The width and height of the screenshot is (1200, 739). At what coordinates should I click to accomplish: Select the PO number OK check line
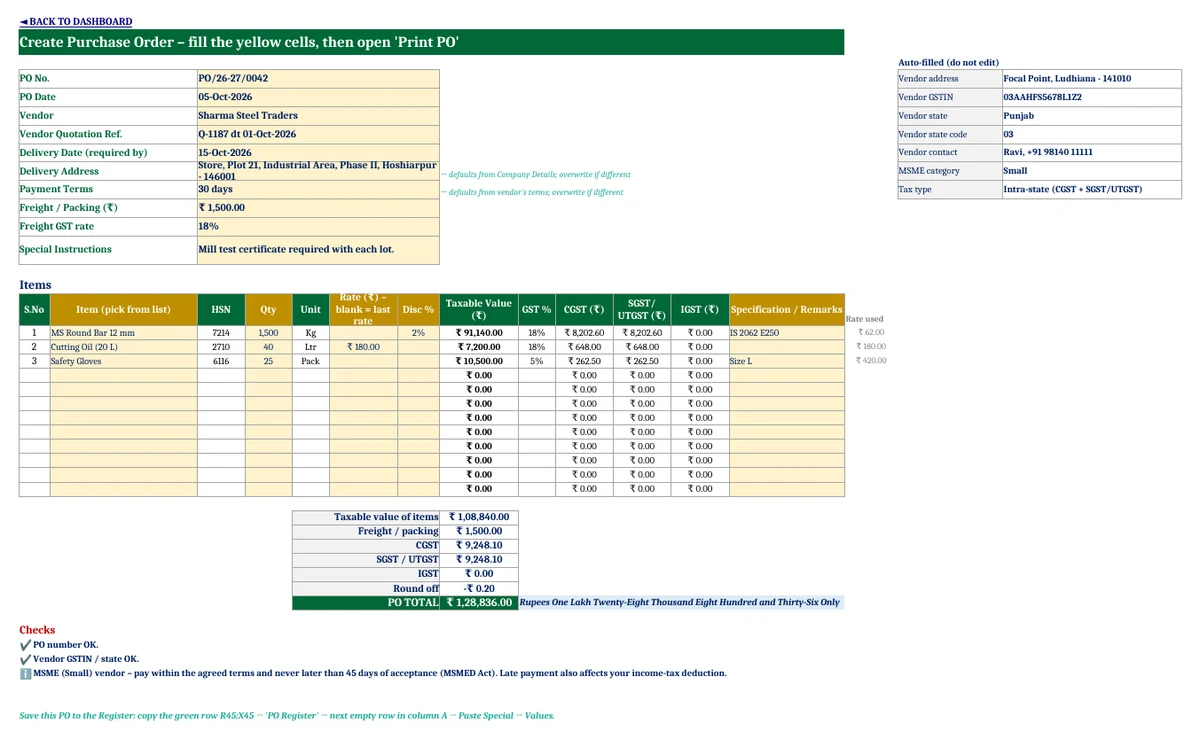pos(59,645)
